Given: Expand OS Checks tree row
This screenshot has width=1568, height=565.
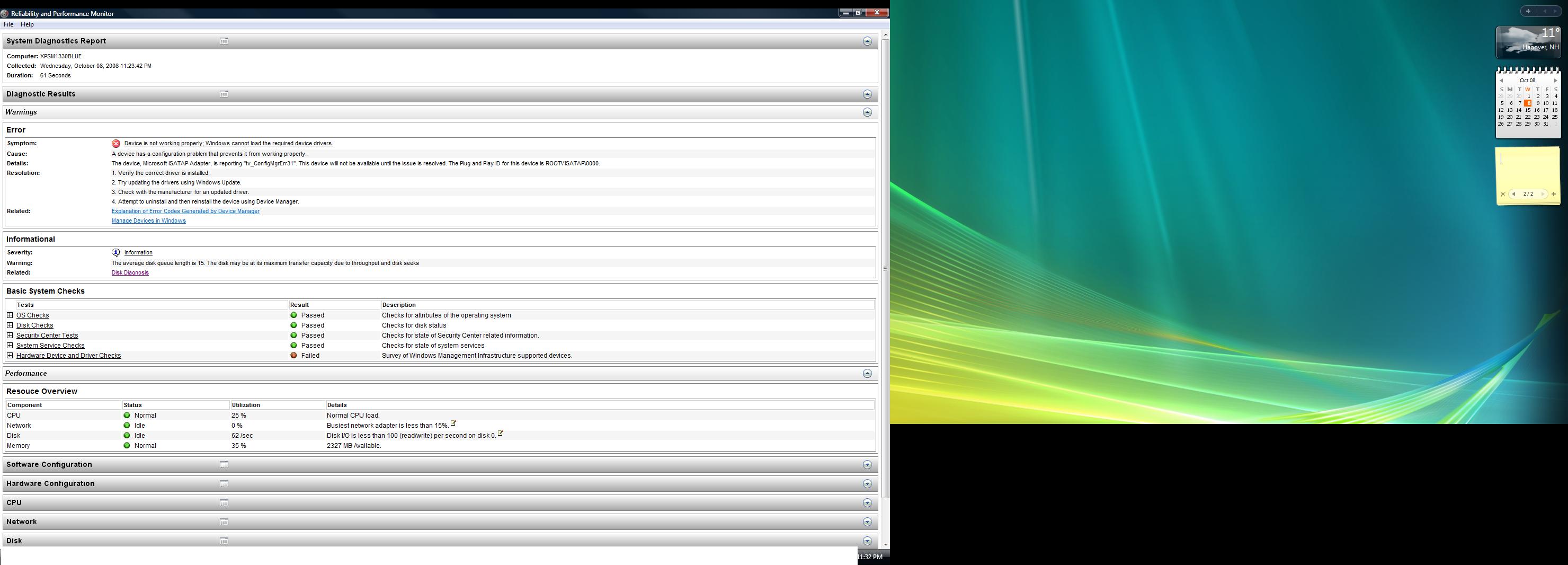Looking at the screenshot, I should coord(10,315).
